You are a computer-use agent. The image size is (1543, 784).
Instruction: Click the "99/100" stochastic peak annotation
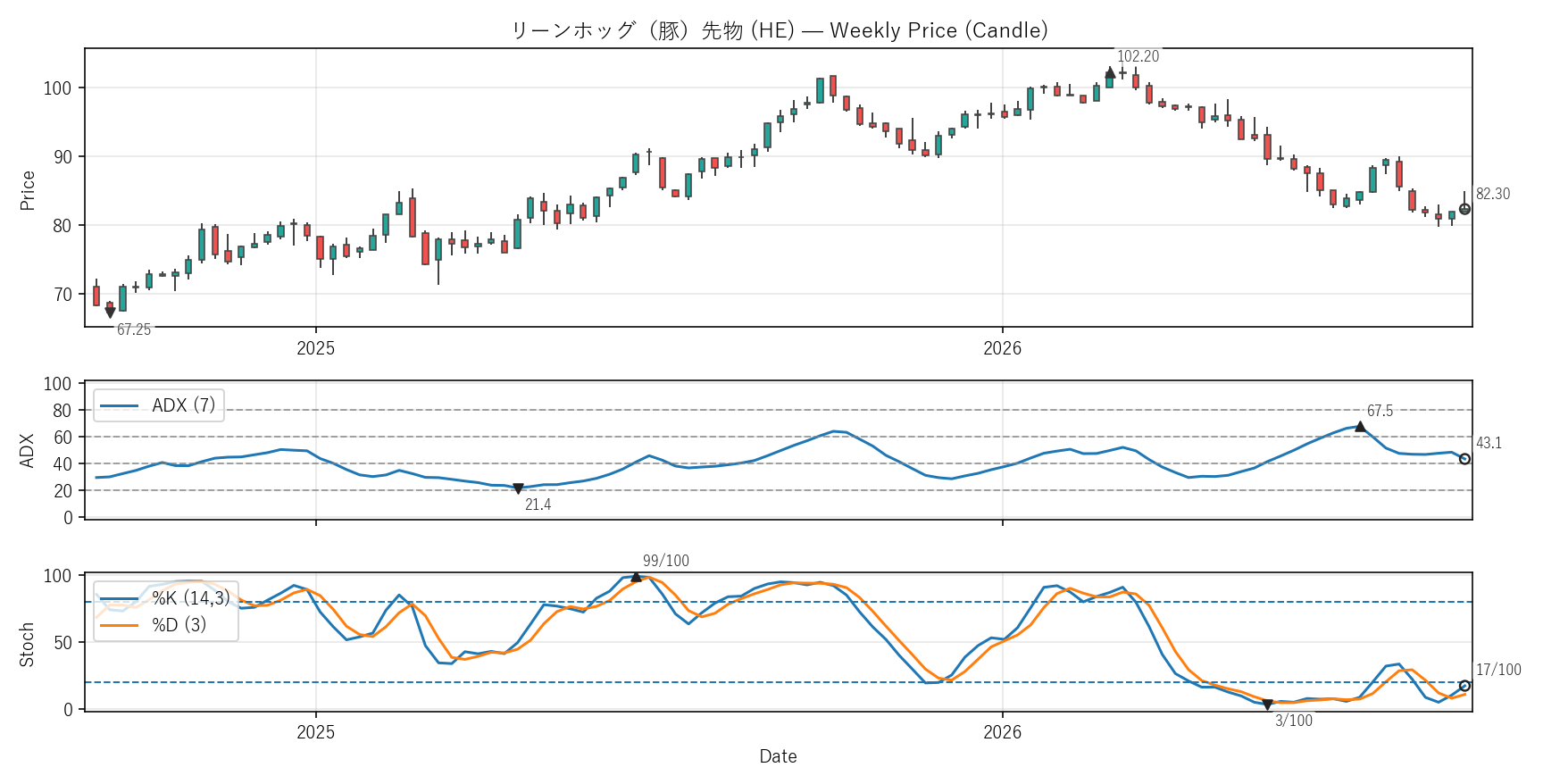coord(666,561)
